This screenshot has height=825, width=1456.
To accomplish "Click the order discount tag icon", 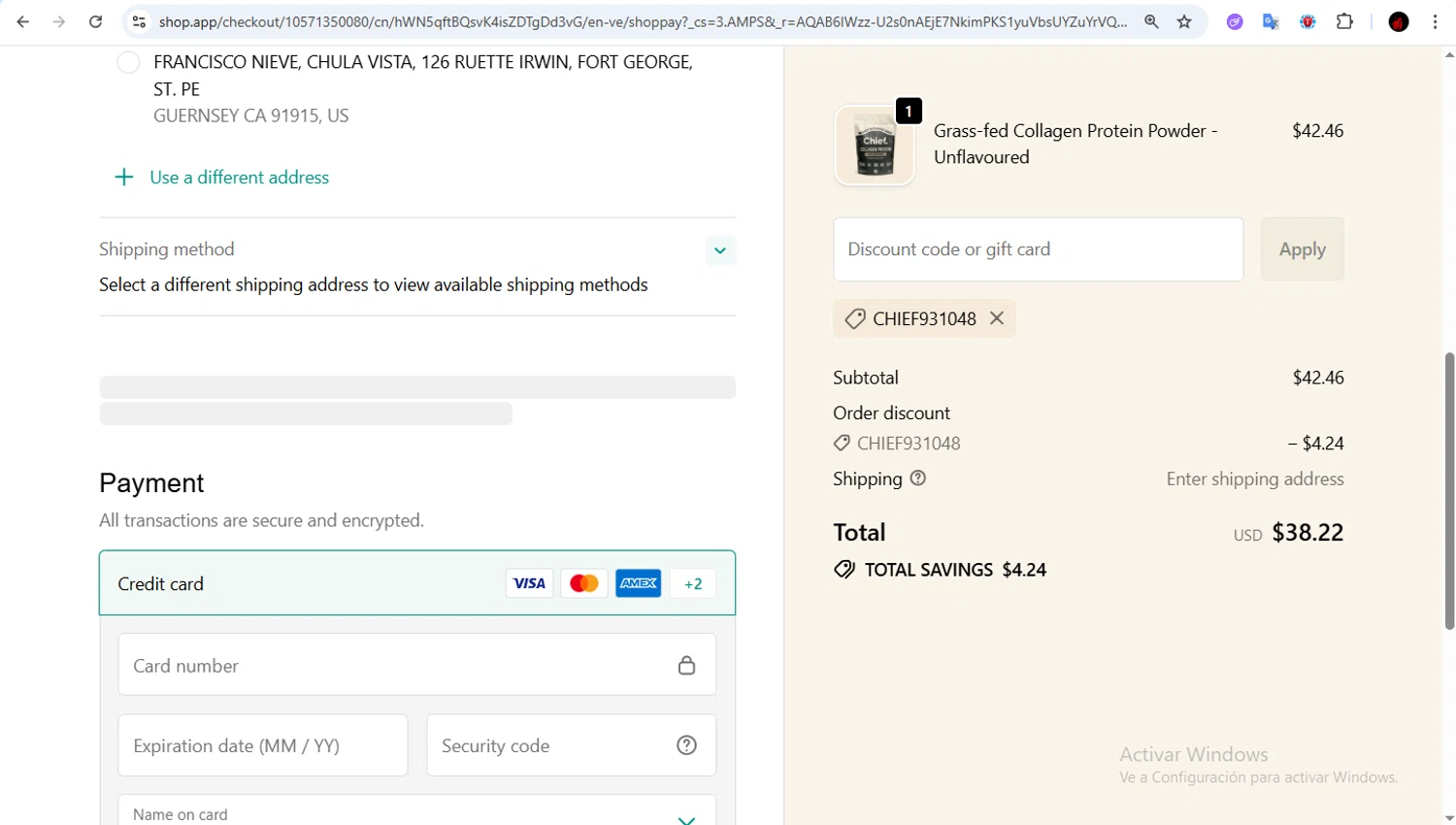I will tap(842, 444).
